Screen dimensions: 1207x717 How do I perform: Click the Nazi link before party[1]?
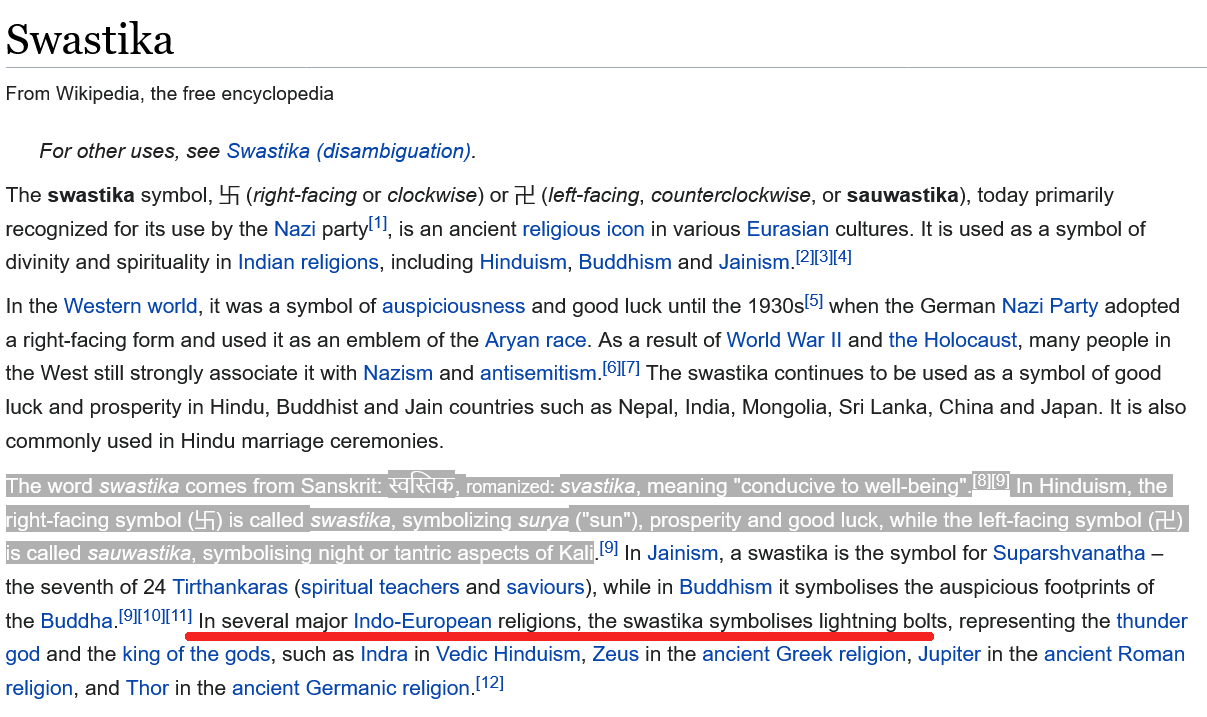[295, 229]
